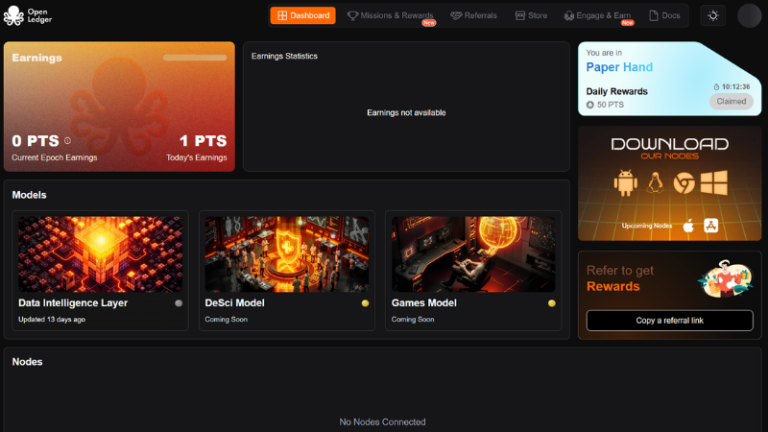Open the Engage & Earn tab
Screen dimensions: 768x432
point(598,16)
